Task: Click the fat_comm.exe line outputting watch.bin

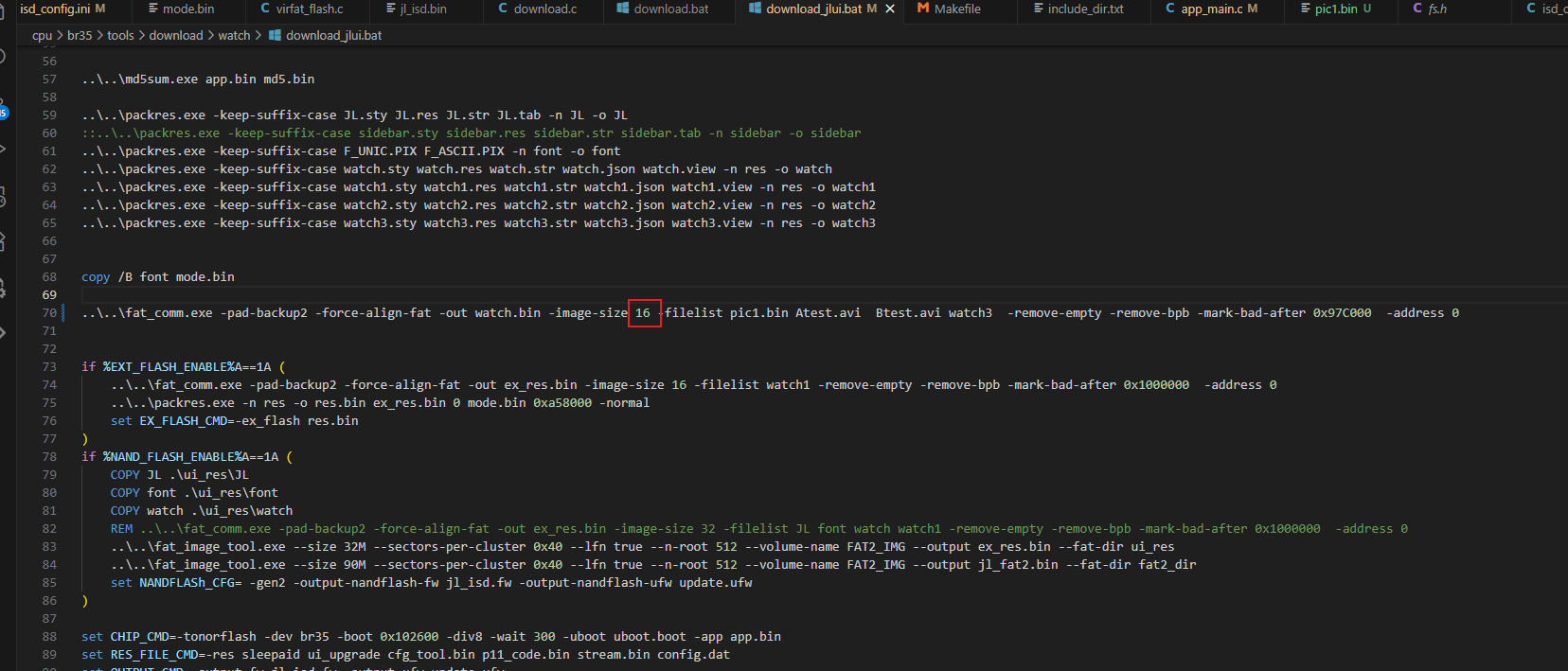Action: point(771,312)
